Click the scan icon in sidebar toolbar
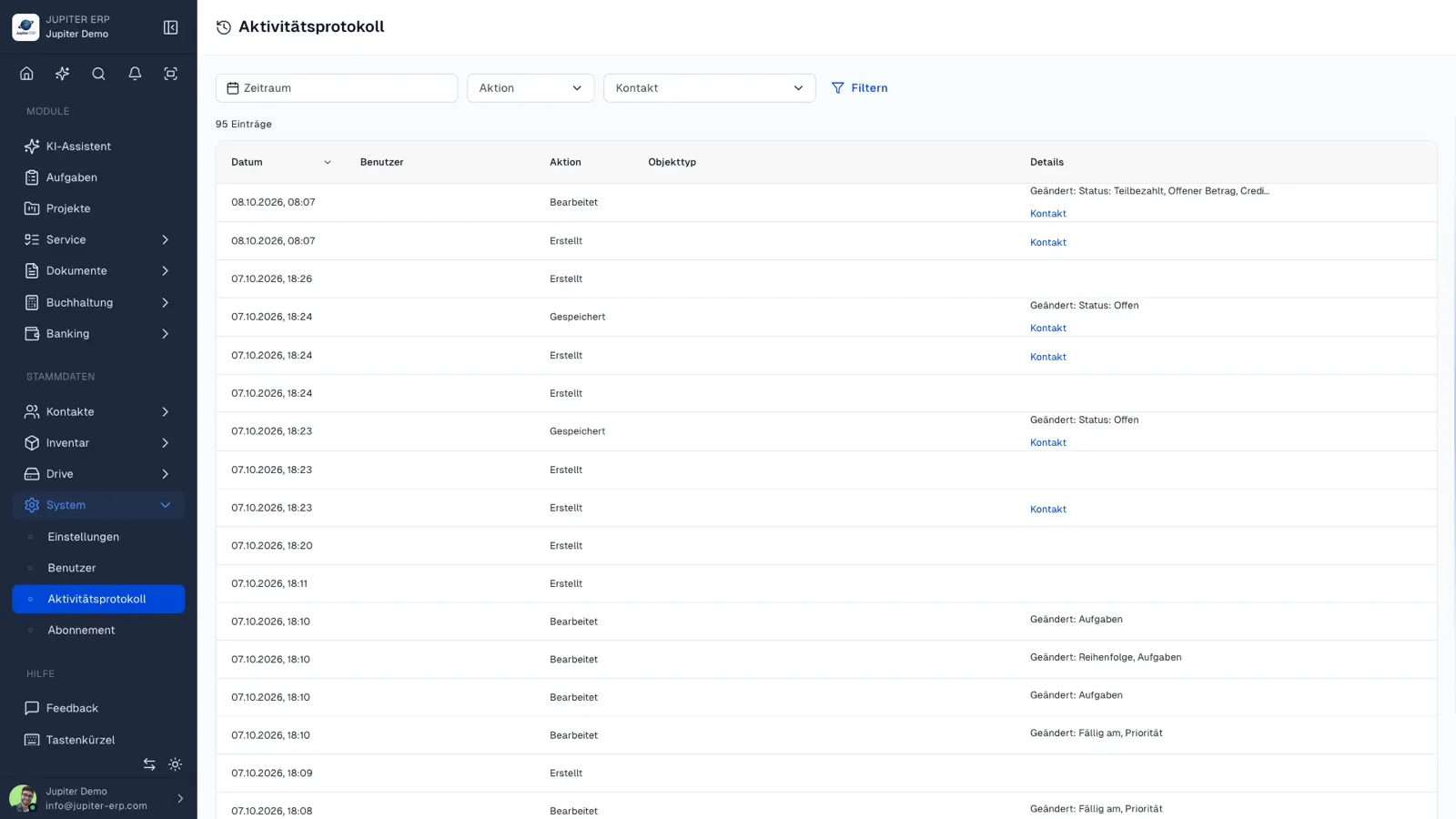This screenshot has width=1456, height=819. tap(170, 74)
